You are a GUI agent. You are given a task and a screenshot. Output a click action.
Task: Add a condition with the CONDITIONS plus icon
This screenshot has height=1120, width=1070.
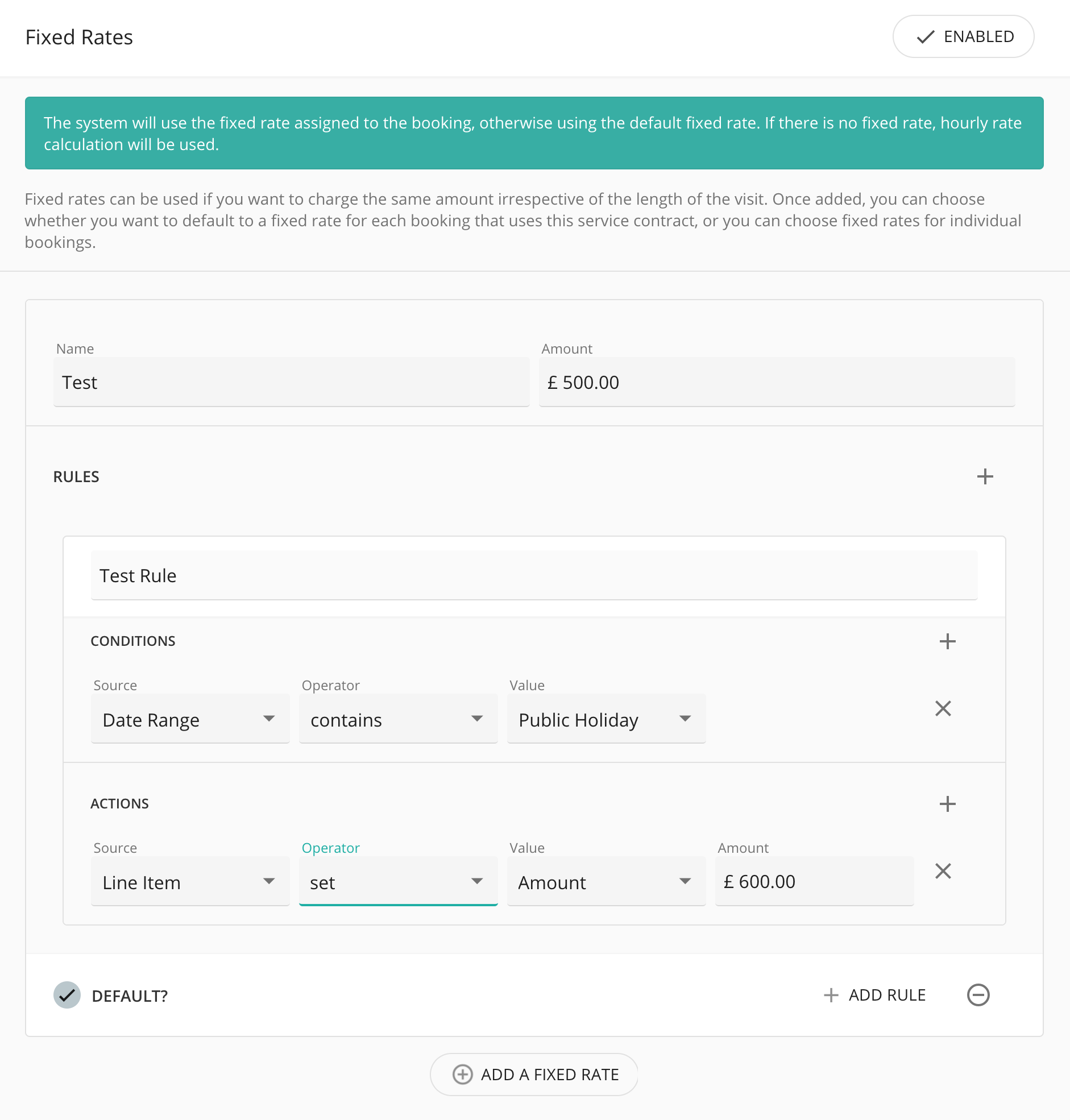(x=947, y=641)
